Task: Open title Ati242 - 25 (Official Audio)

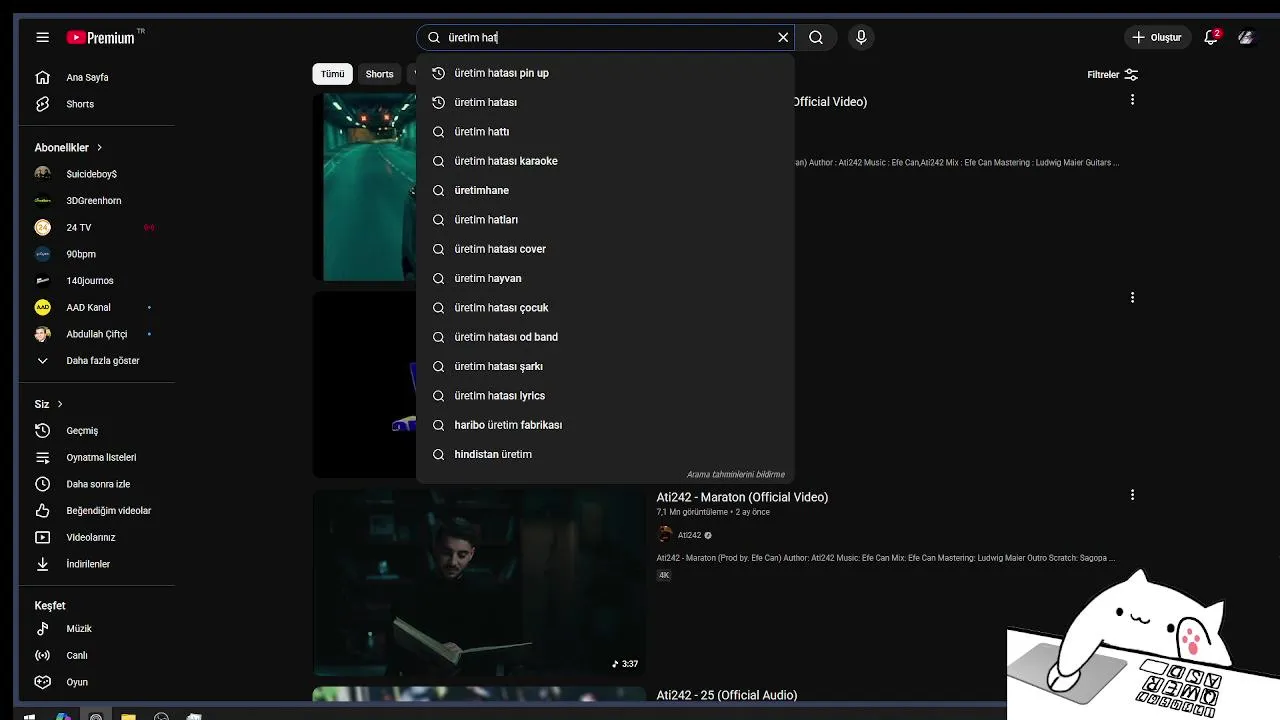Action: [727, 695]
